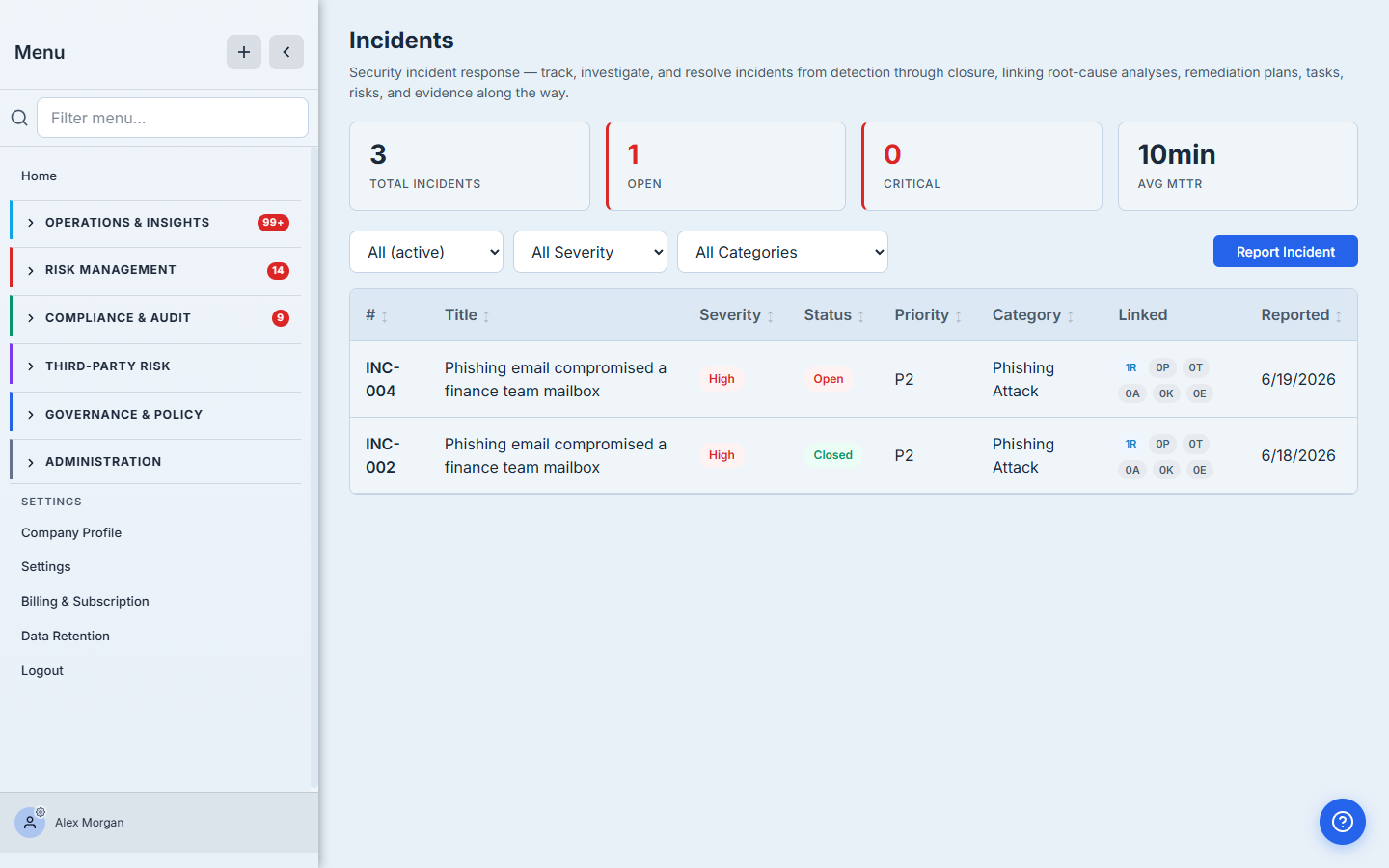Open the All (active) status dropdown
This screenshot has height=868, width=1389.
426,252
